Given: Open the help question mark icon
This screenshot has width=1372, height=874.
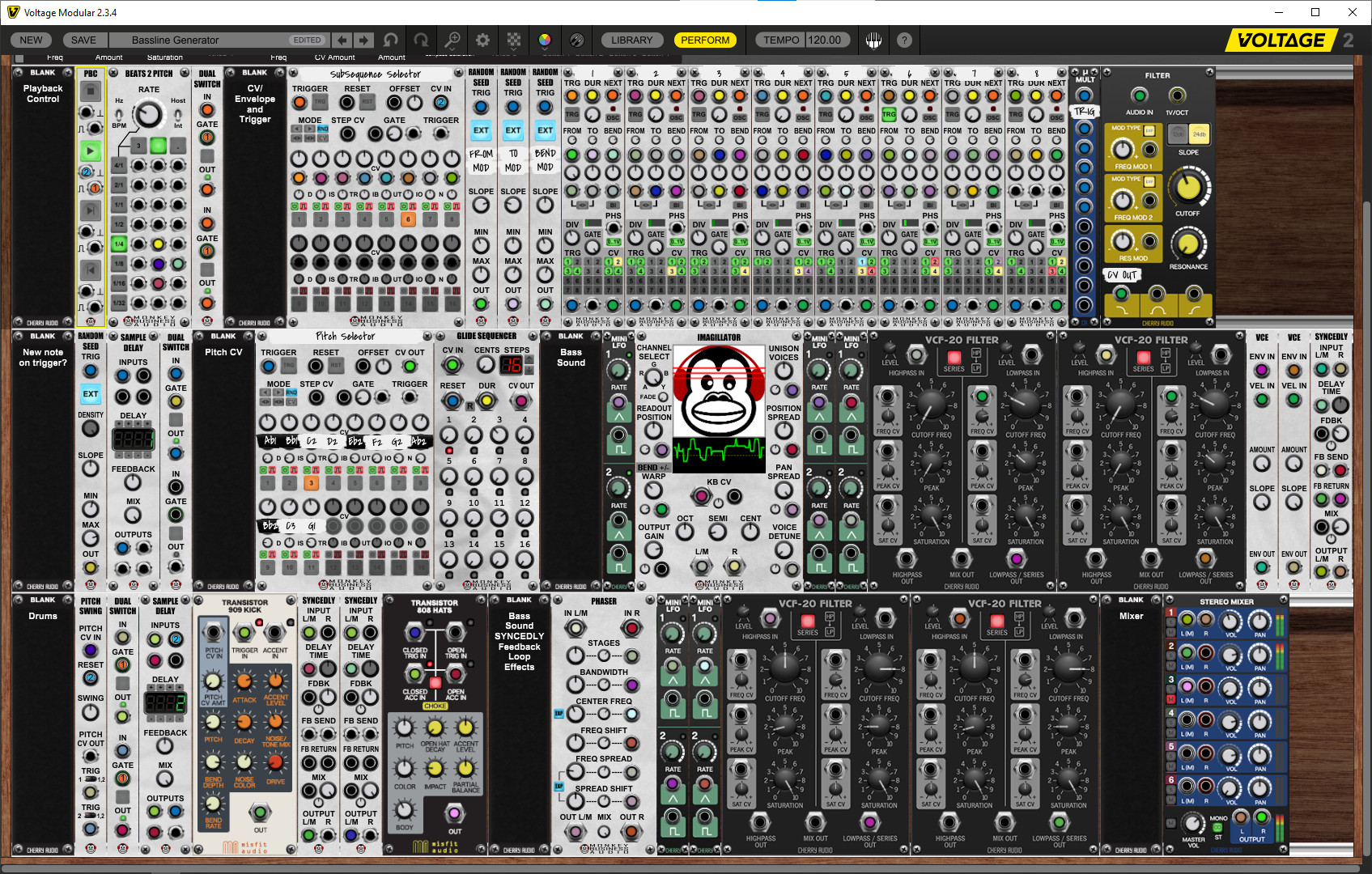Looking at the screenshot, I should pyautogui.click(x=904, y=40).
